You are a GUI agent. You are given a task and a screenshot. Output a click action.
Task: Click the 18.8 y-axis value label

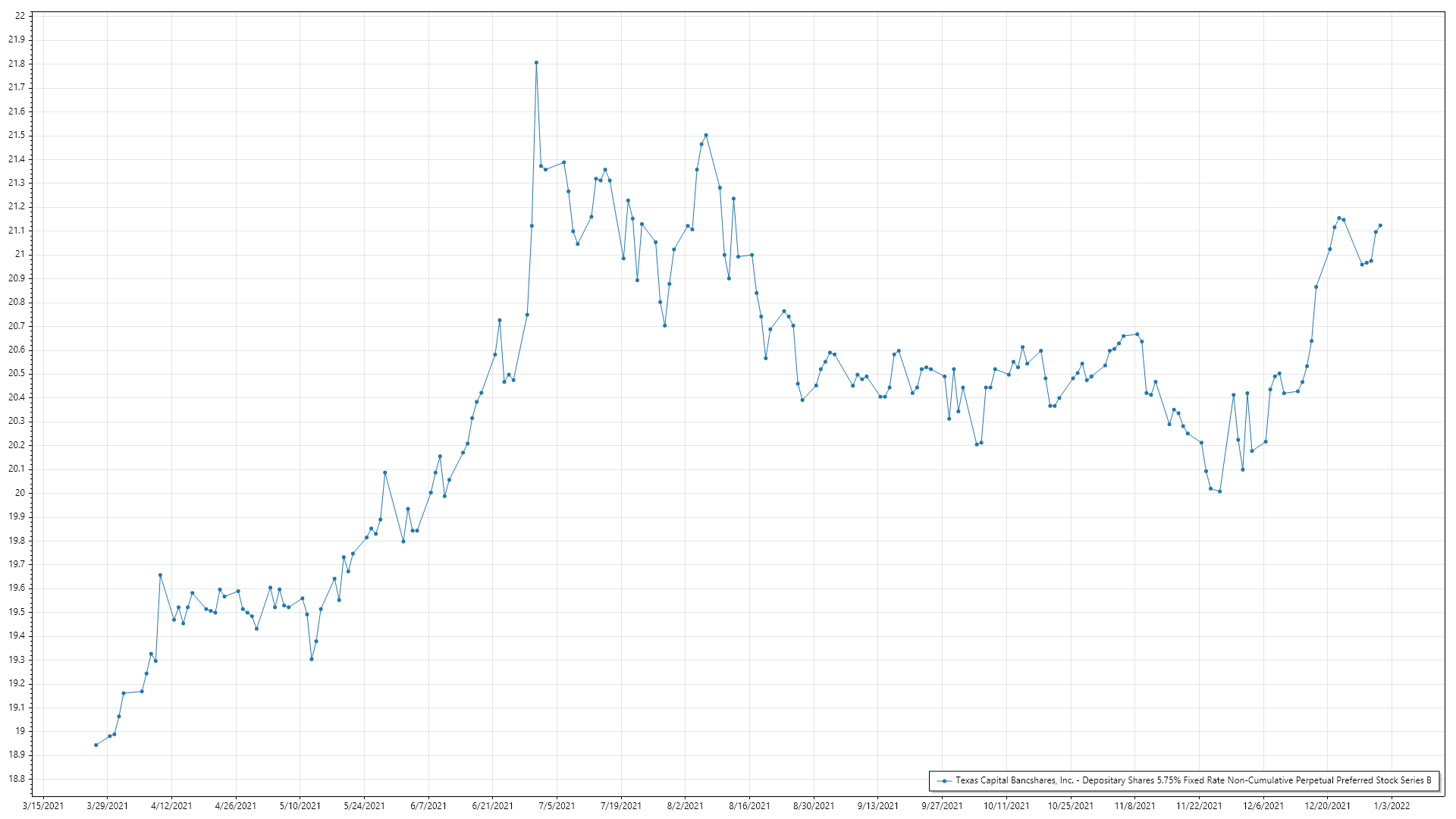(17, 779)
